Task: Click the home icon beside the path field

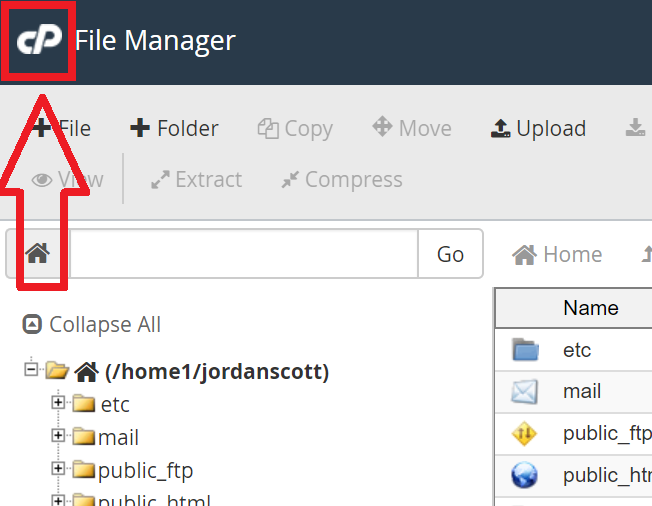Action: pos(37,254)
